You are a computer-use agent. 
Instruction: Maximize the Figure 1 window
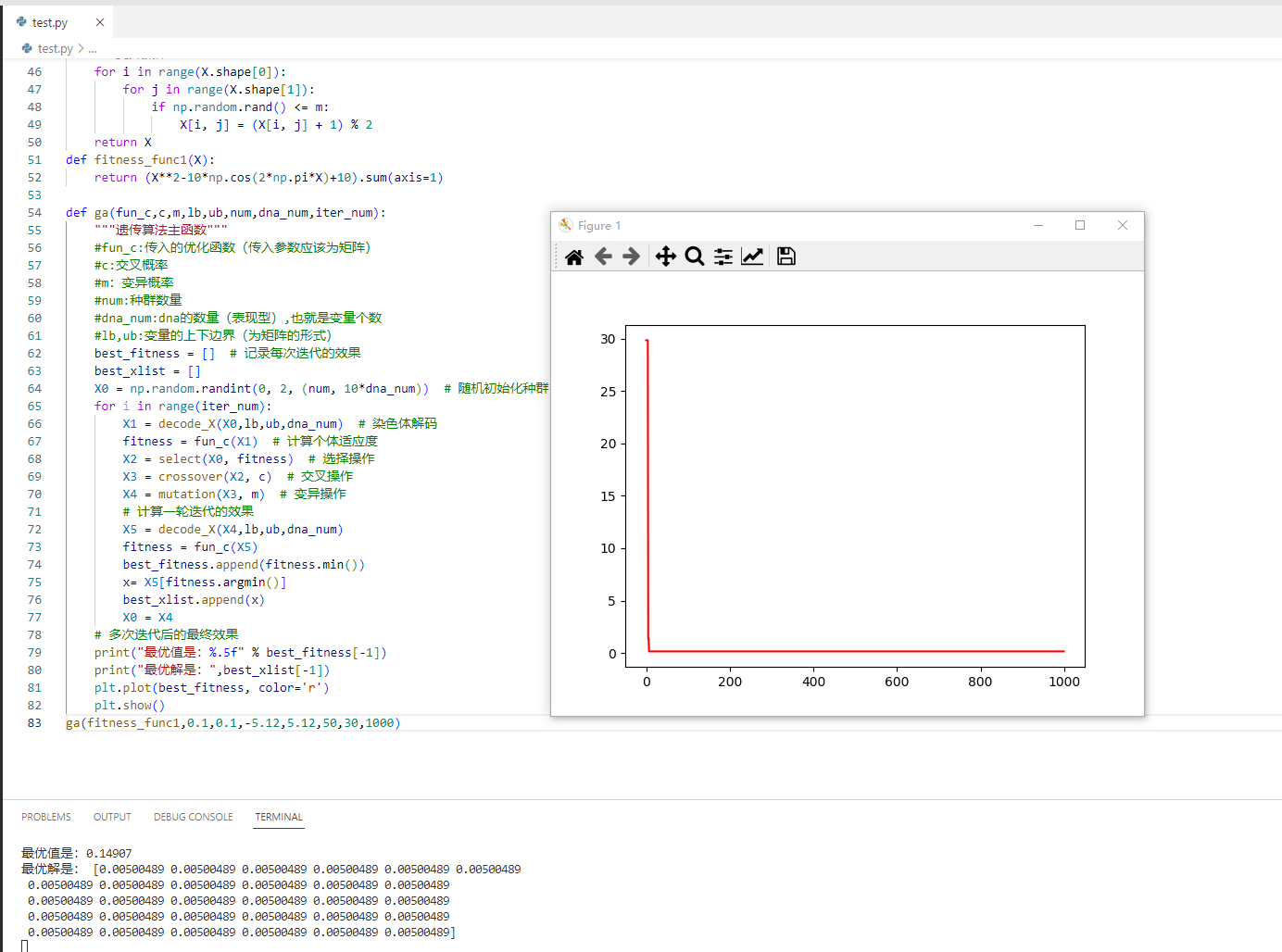1080,225
